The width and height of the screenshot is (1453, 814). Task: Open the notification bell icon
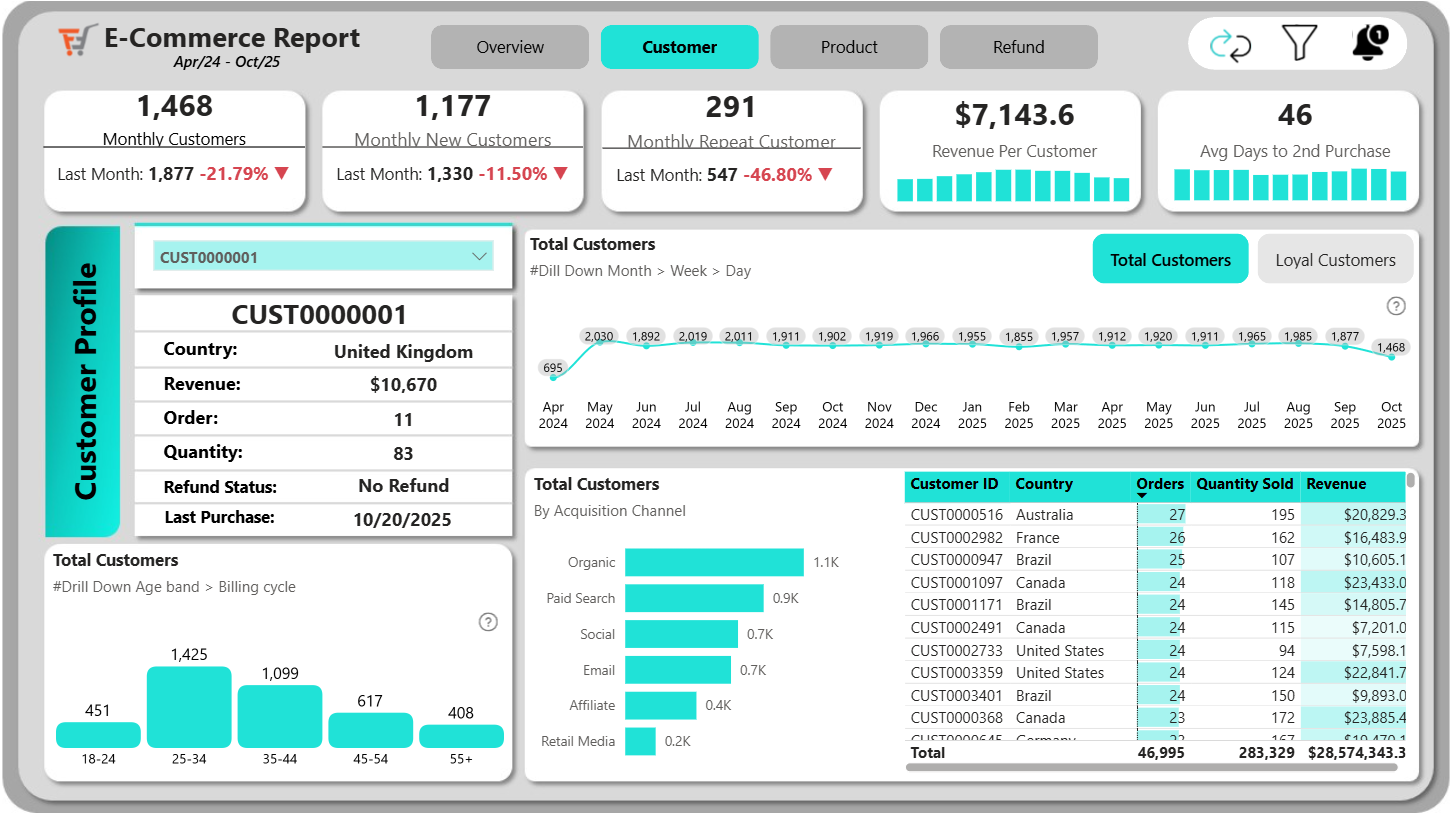click(1369, 44)
